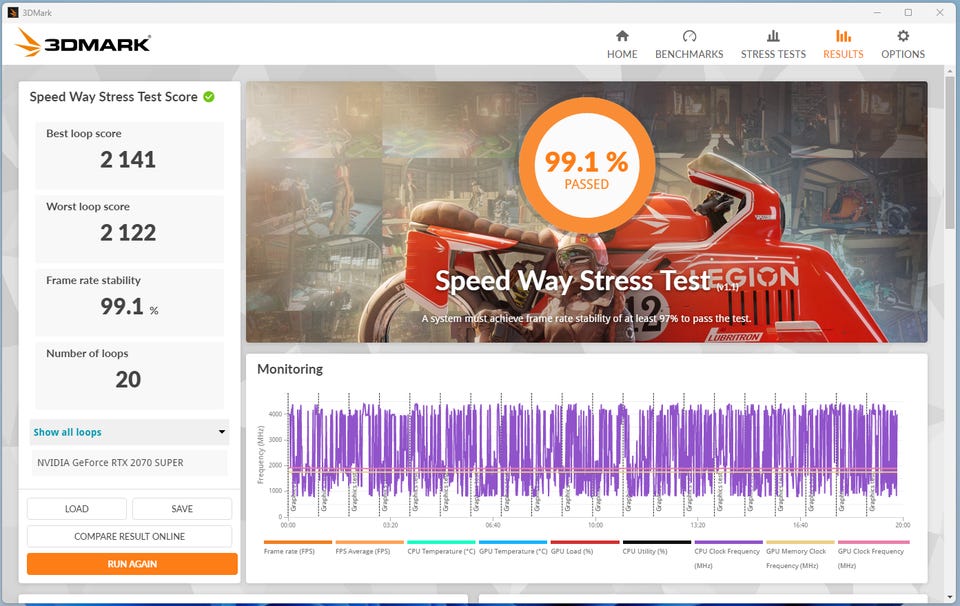This screenshot has height=606, width=960.
Task: Click the scrollbar down arrow
Action: tap(949, 597)
